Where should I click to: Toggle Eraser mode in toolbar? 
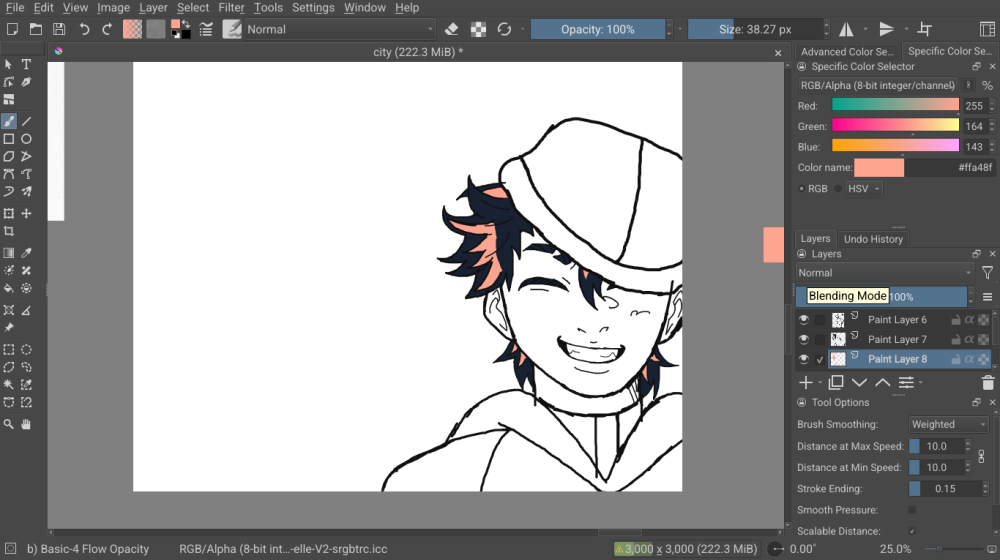(452, 29)
